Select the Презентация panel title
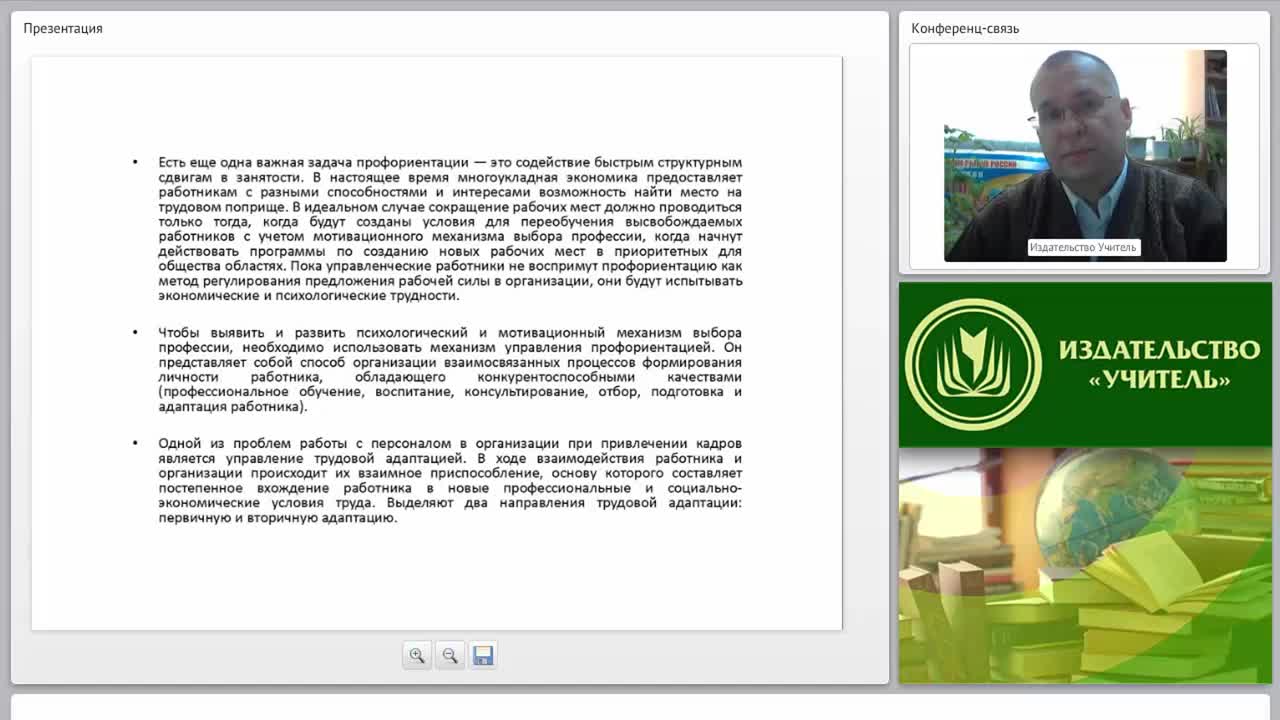The width and height of the screenshot is (1280, 720). coord(63,28)
